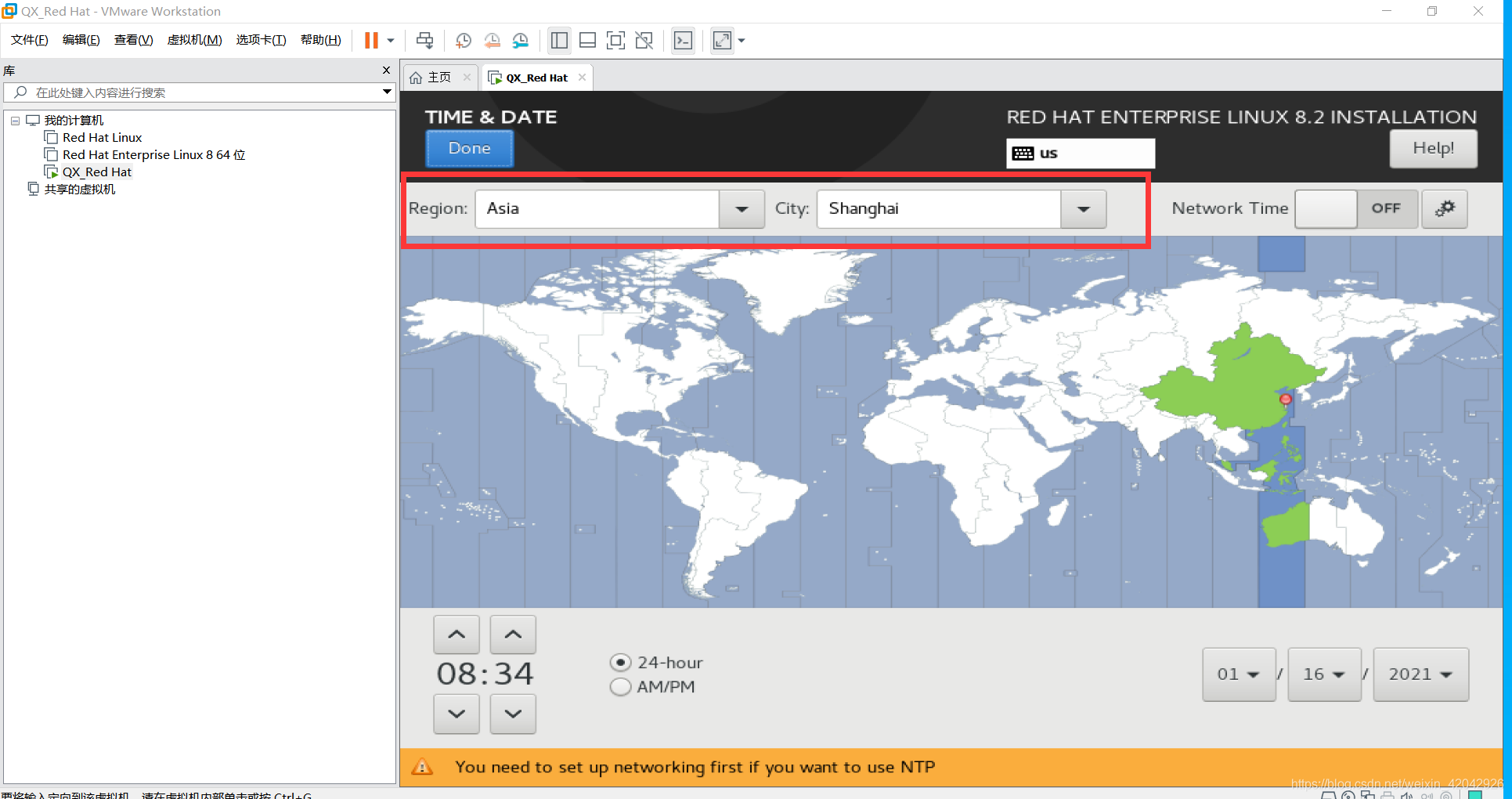Image resolution: width=1512 pixels, height=799 pixels.
Task: Decrease the minutes value
Action: point(513,714)
